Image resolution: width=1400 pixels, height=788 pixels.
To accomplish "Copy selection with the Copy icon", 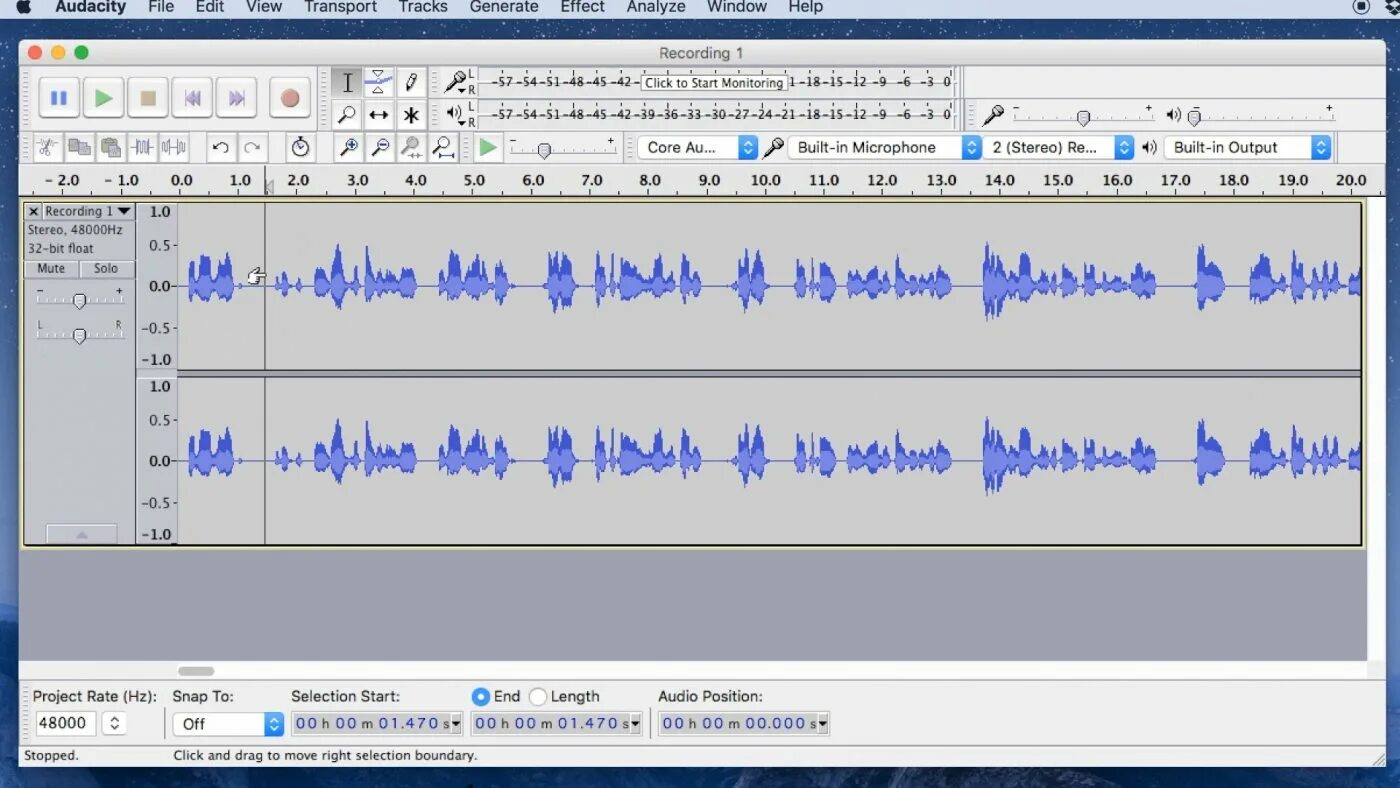I will [79, 148].
